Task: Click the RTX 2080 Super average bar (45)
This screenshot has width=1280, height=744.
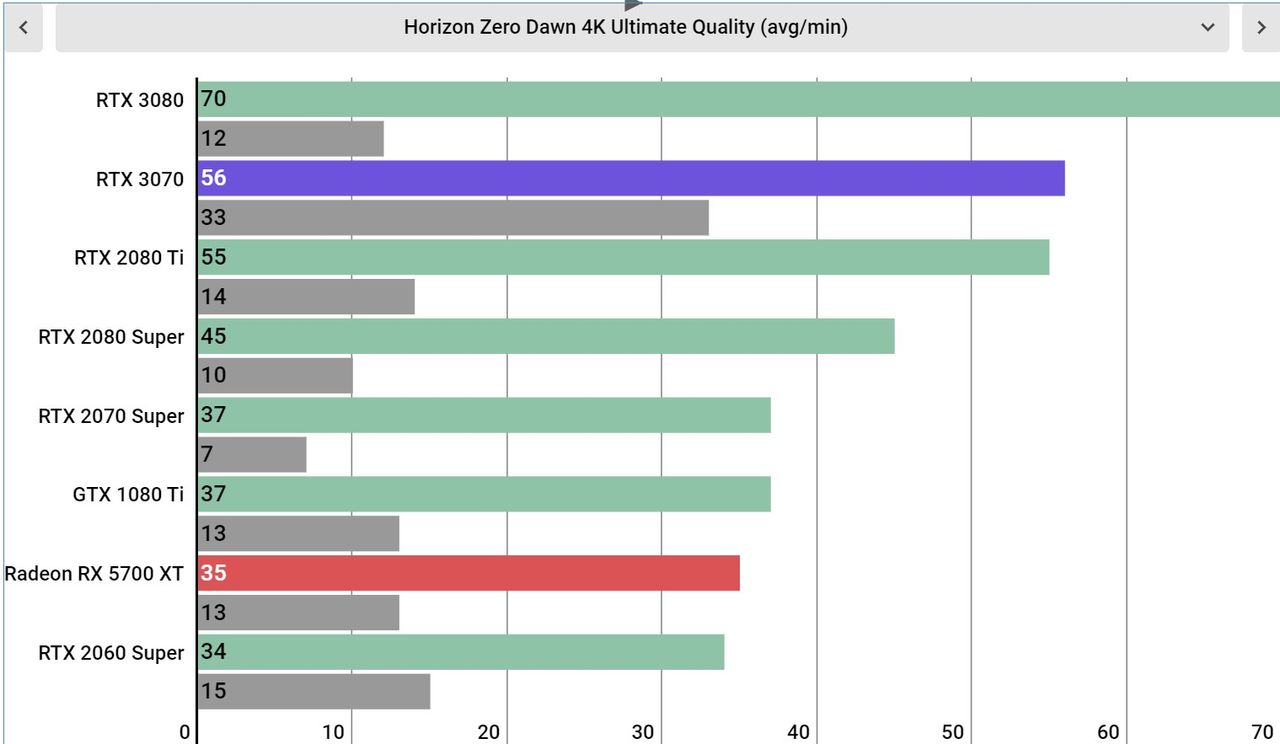Action: (x=546, y=336)
